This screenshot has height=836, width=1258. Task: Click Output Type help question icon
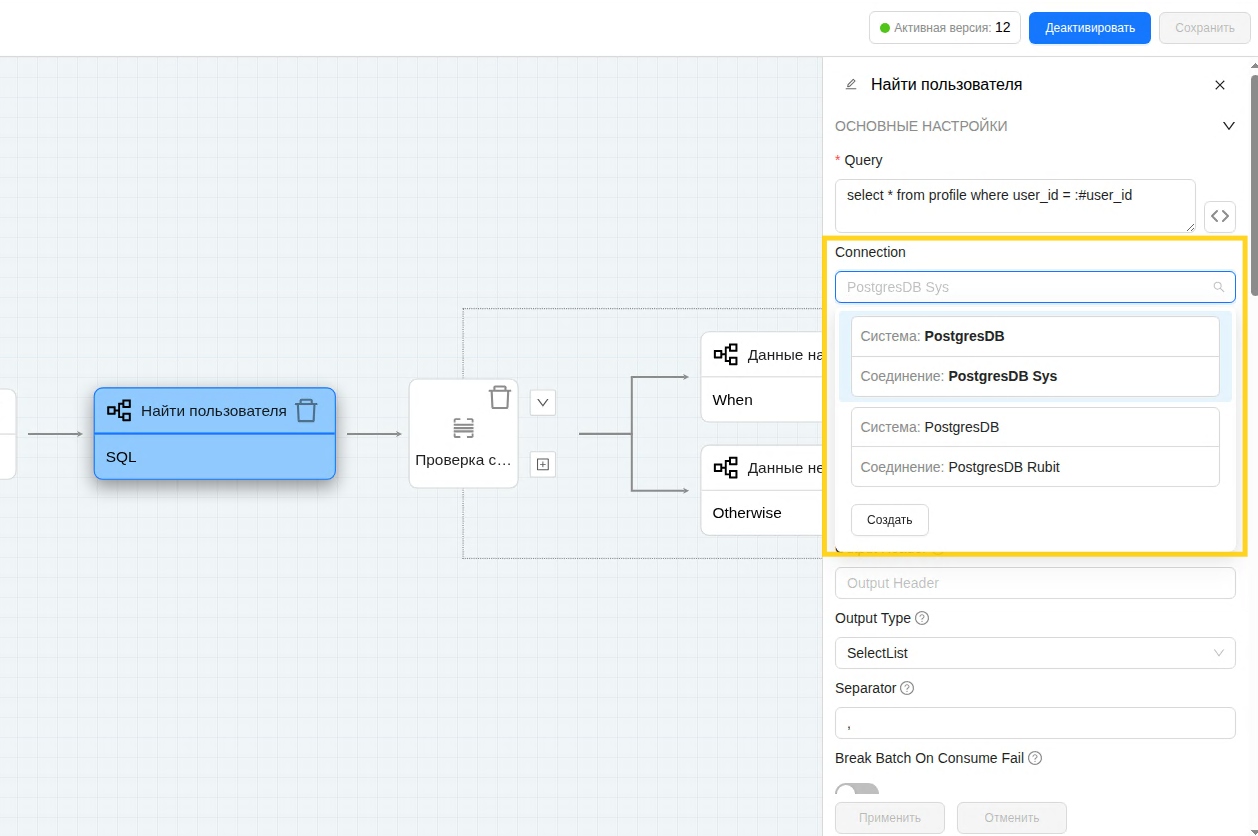coord(922,618)
